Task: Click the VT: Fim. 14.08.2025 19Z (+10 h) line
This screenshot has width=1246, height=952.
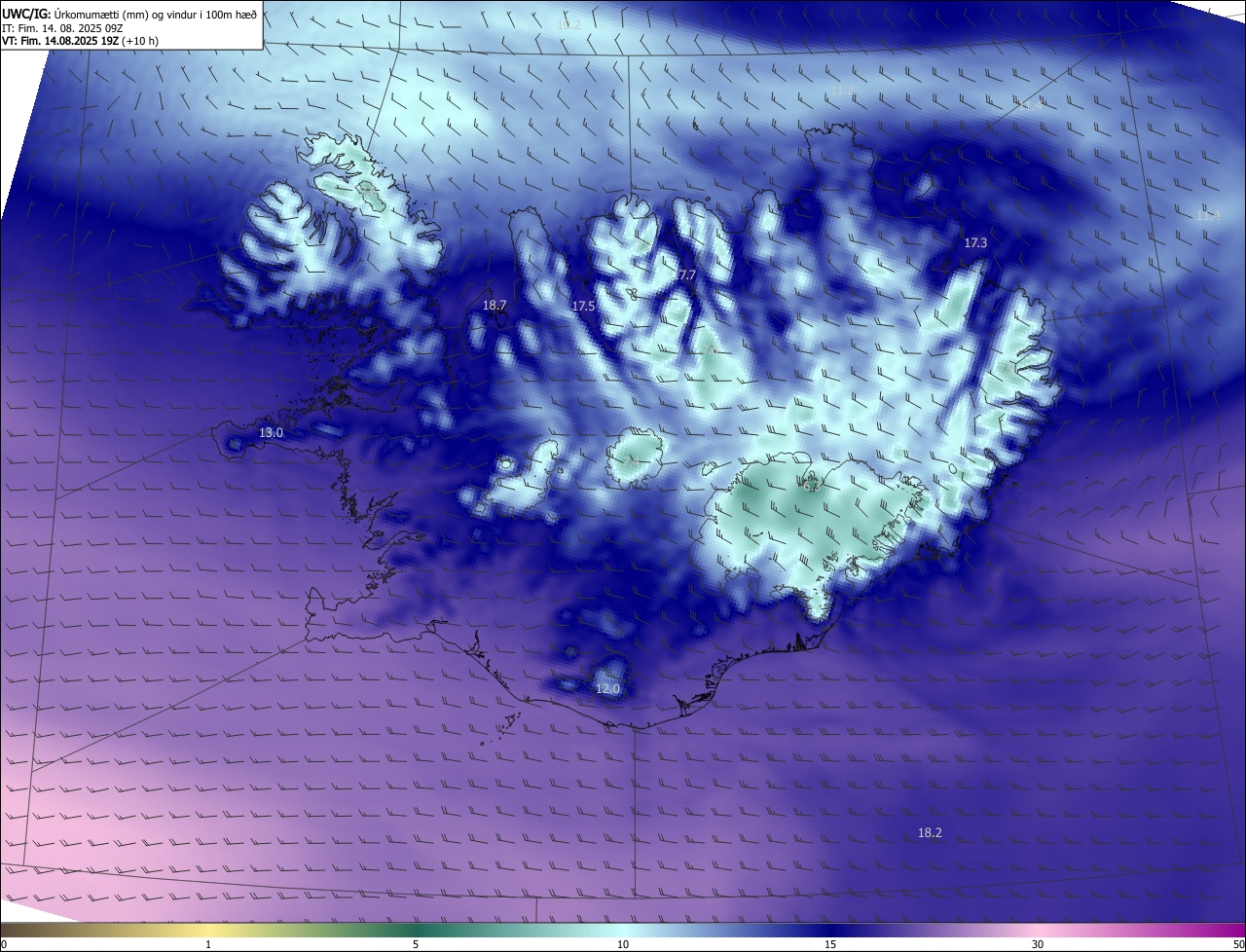Action: click(x=80, y=41)
